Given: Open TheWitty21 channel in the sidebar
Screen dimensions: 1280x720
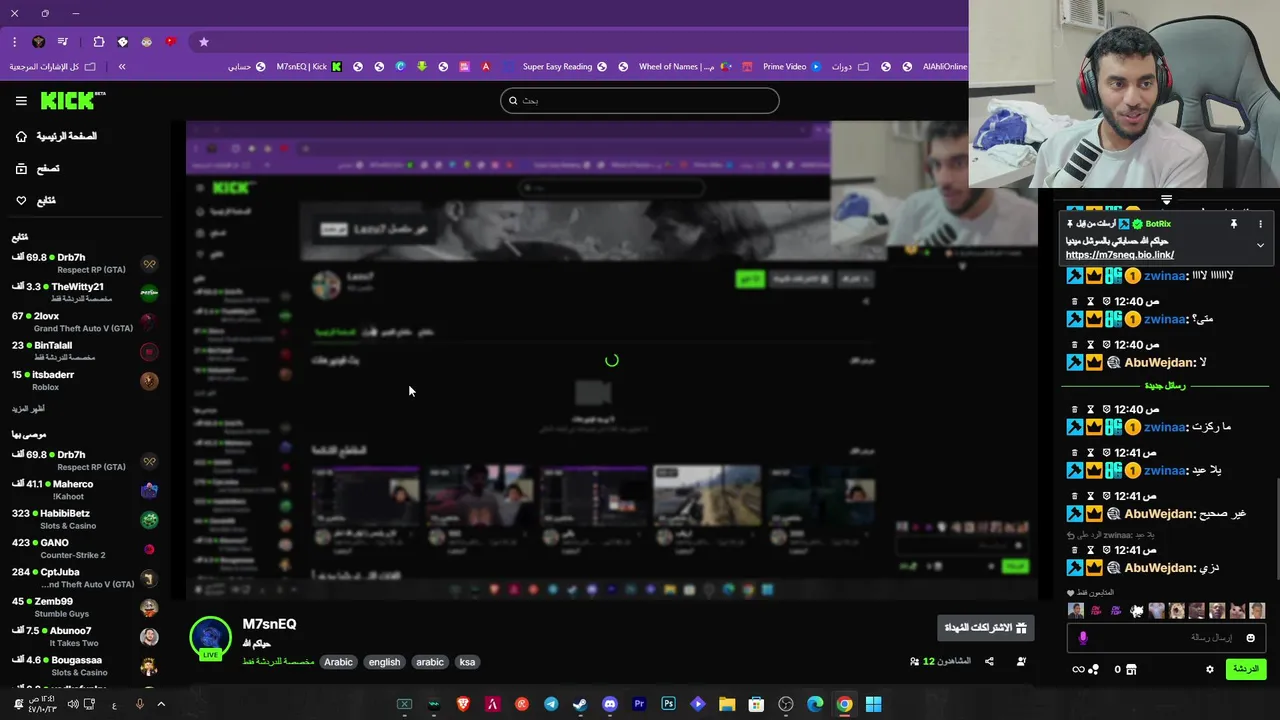Looking at the screenshot, I should click(86, 292).
